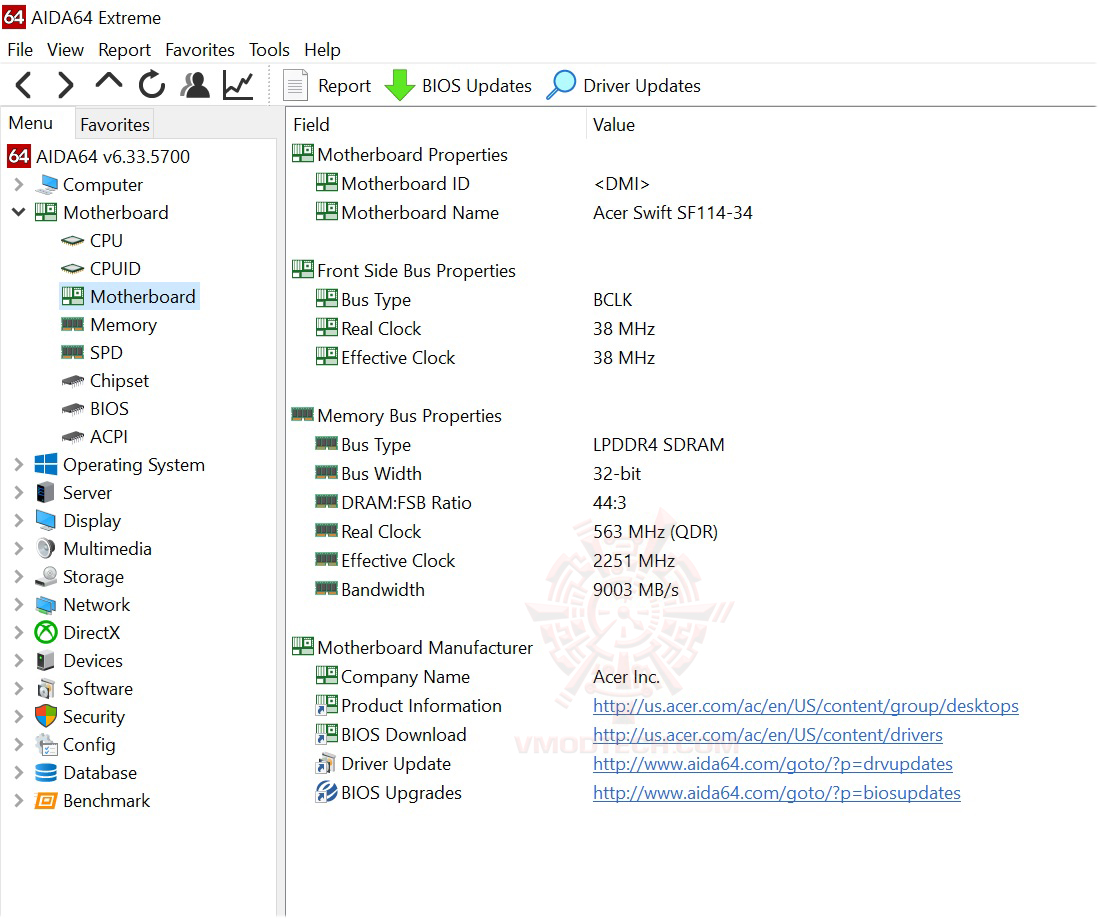Click the DirectX Xbox icon
1099x919 pixels.
point(46,632)
